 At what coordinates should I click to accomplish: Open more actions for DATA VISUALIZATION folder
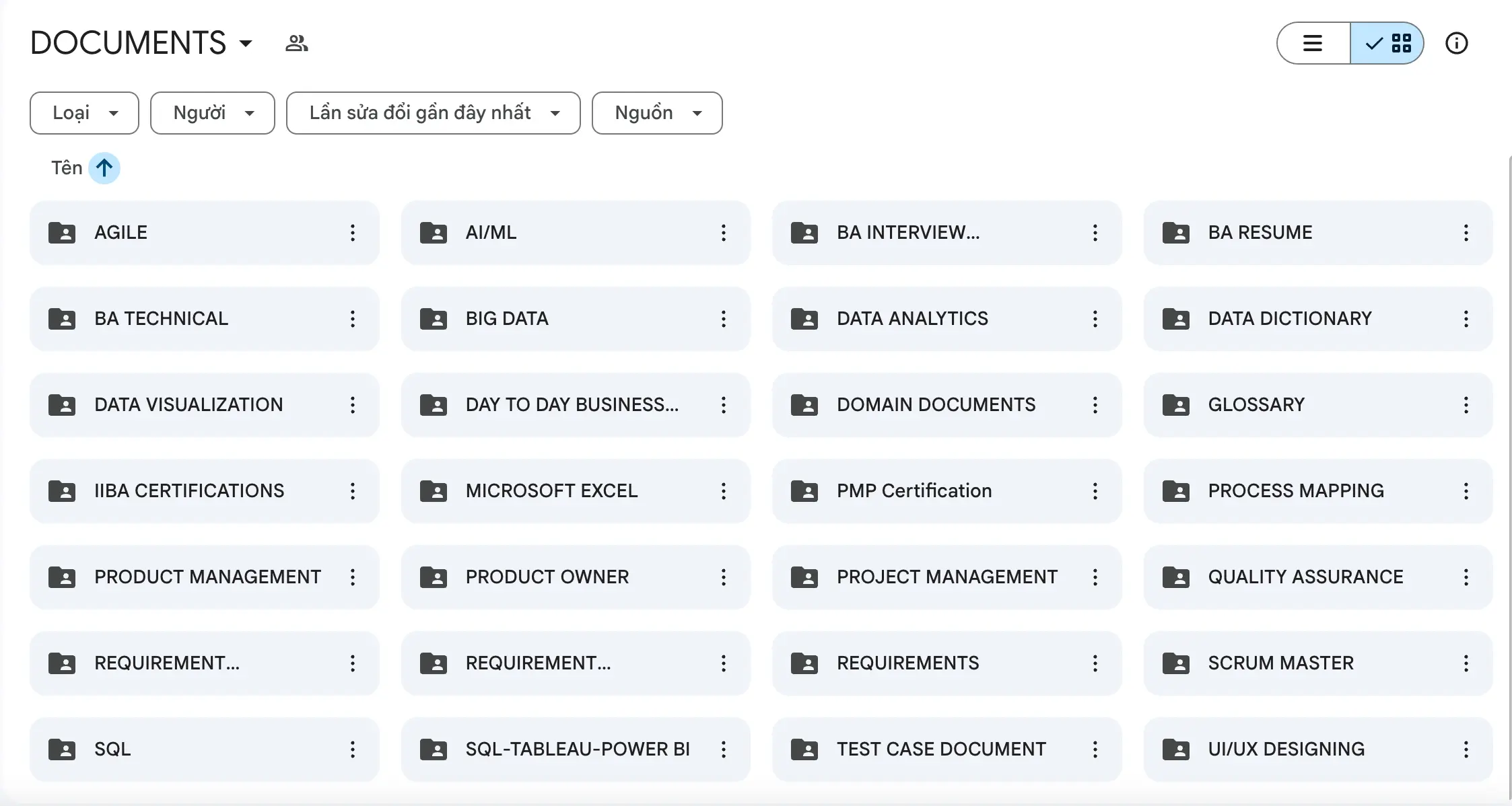click(x=352, y=405)
